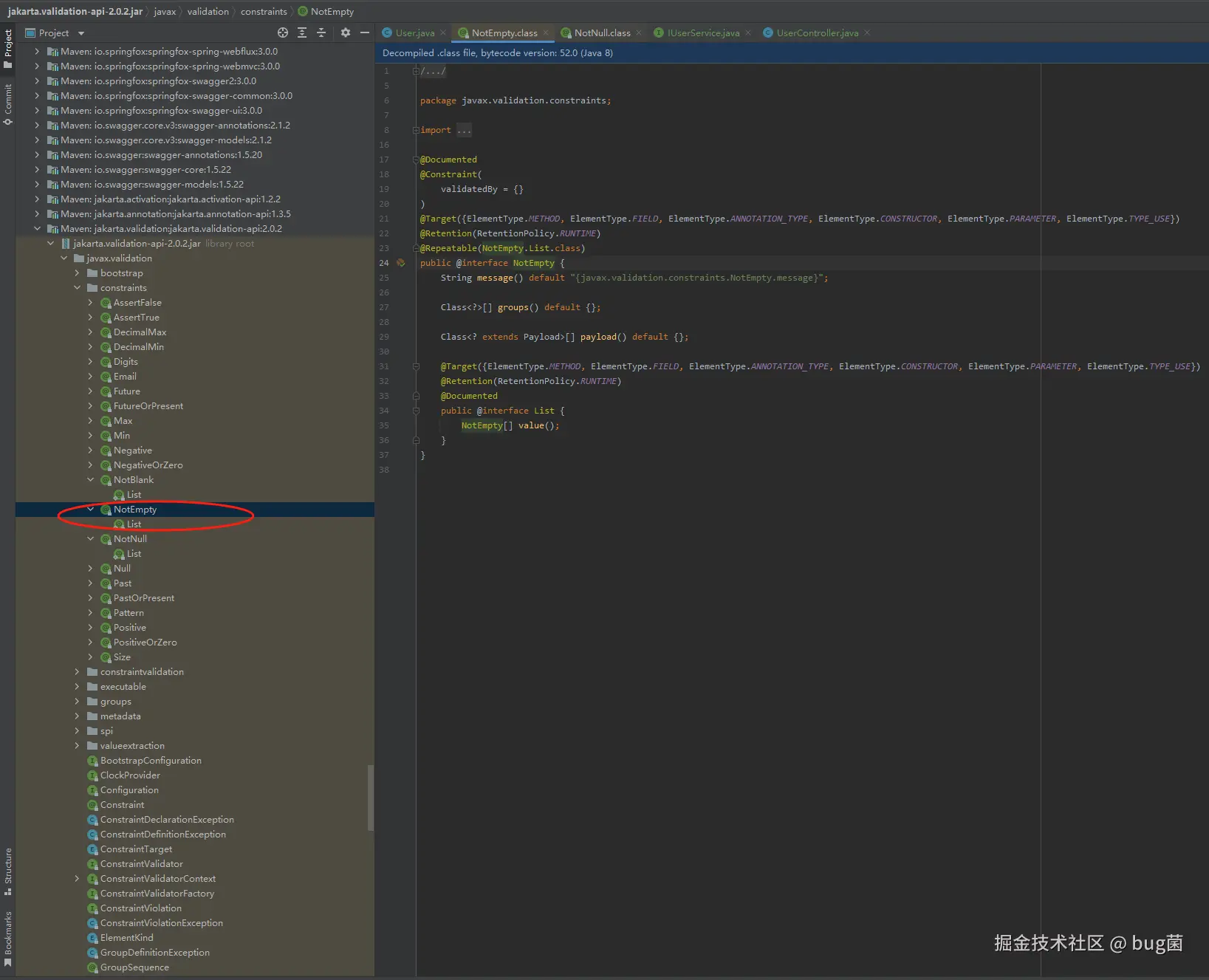This screenshot has width=1209, height=980.
Task: Switch to the User.java tab
Action: [x=415, y=33]
